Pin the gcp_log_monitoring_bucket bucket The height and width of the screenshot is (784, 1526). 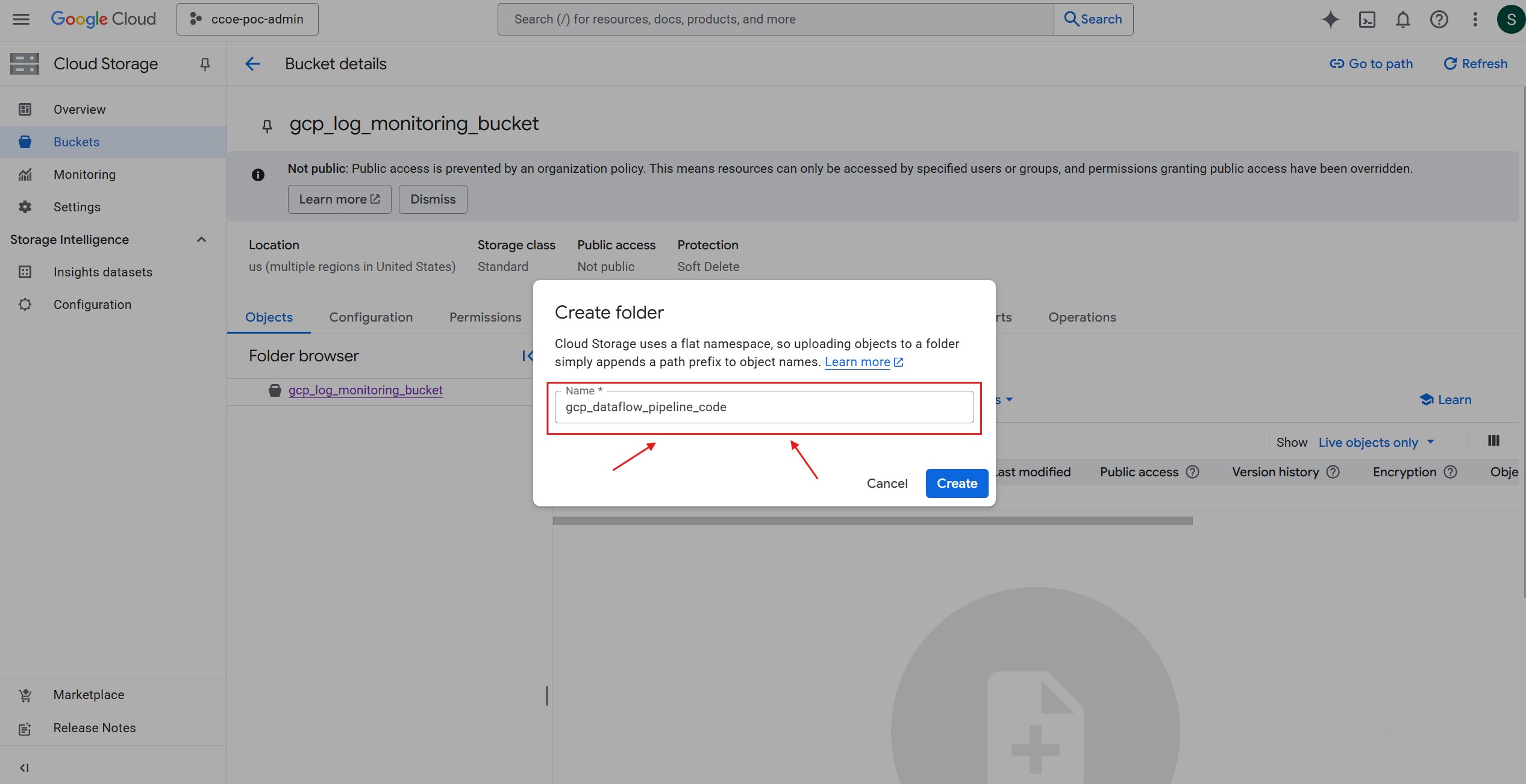click(x=267, y=125)
